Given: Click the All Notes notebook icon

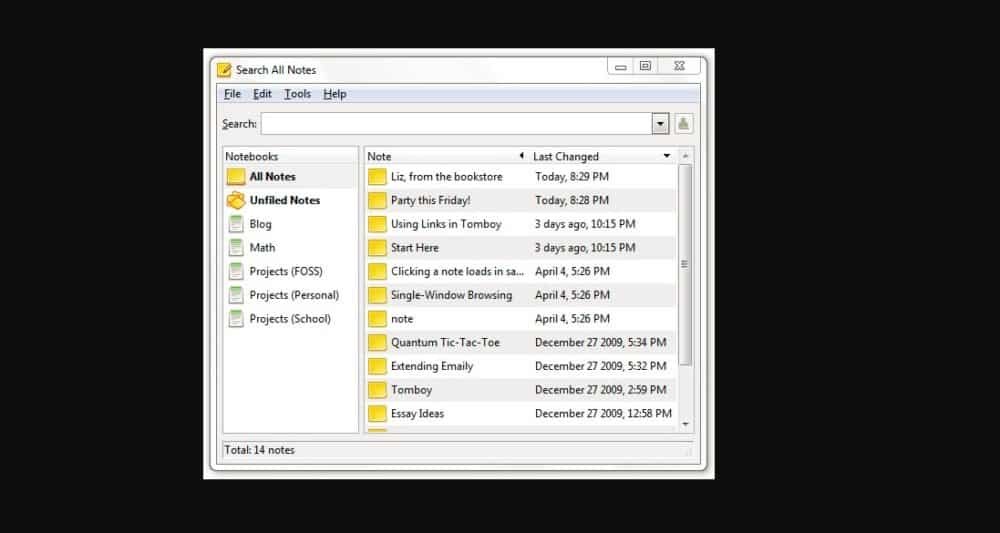Looking at the screenshot, I should (236, 177).
